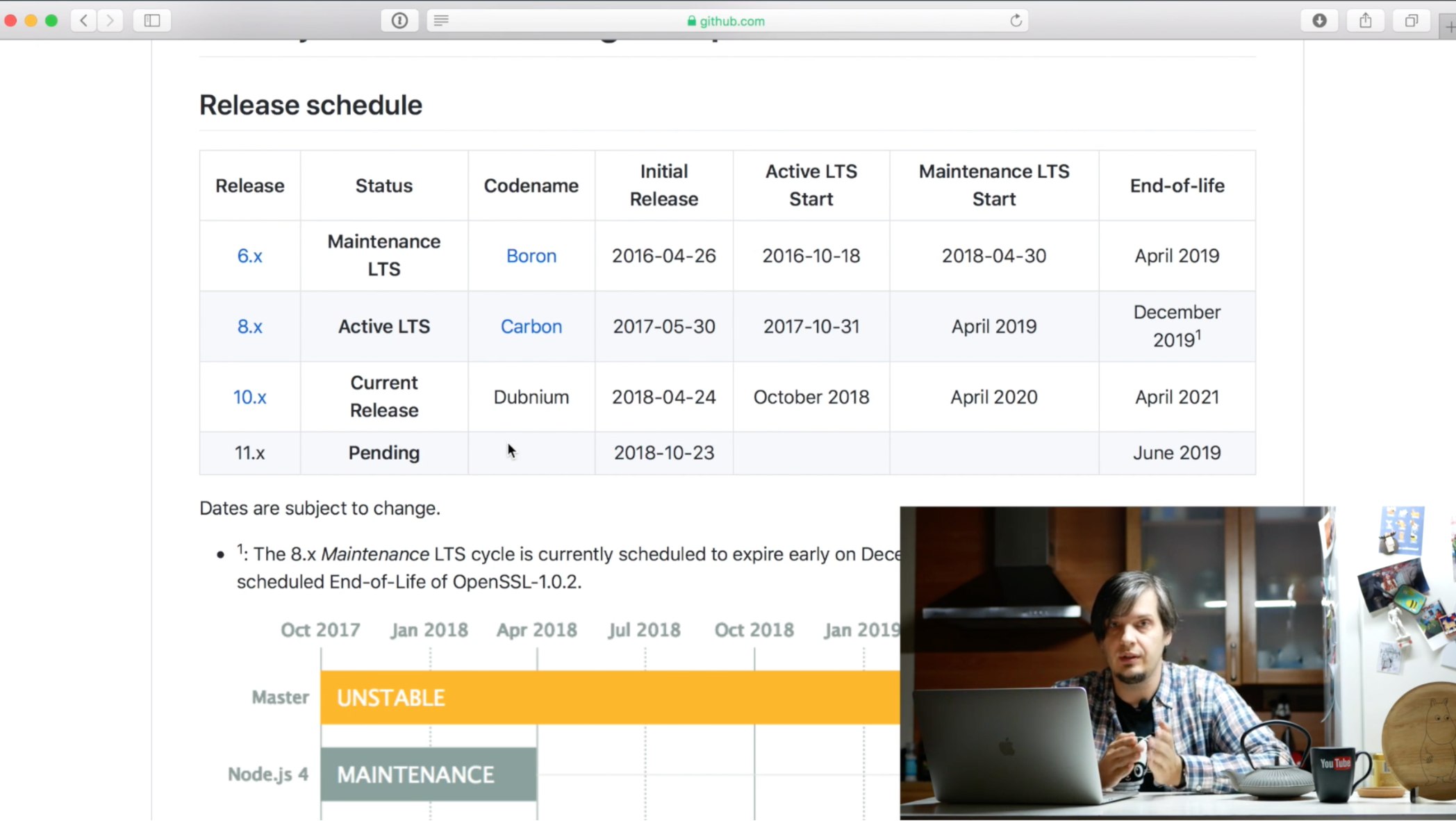Select 'Dates are subject to change.' text
Screen dimensions: 1456x821
320,508
